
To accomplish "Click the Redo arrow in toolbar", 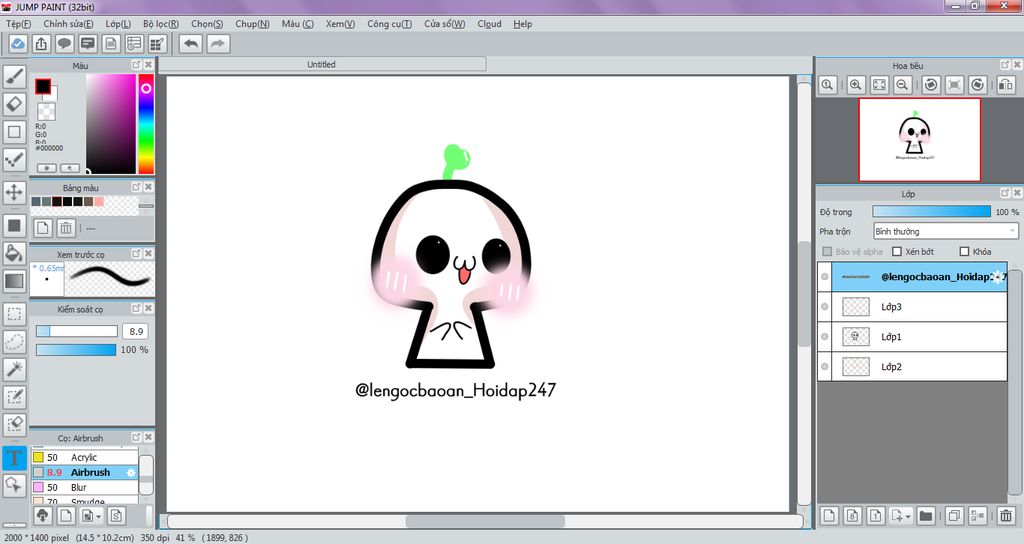I will point(218,44).
